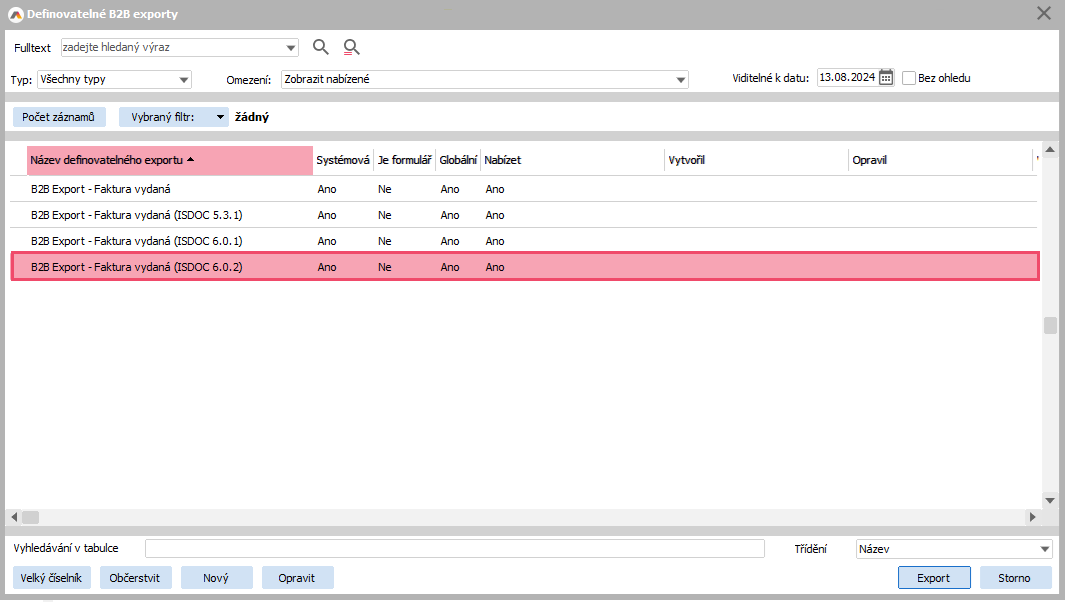This screenshot has height=602, width=1065.
Task: Click the magnifier search icon
Action: (x=321, y=47)
